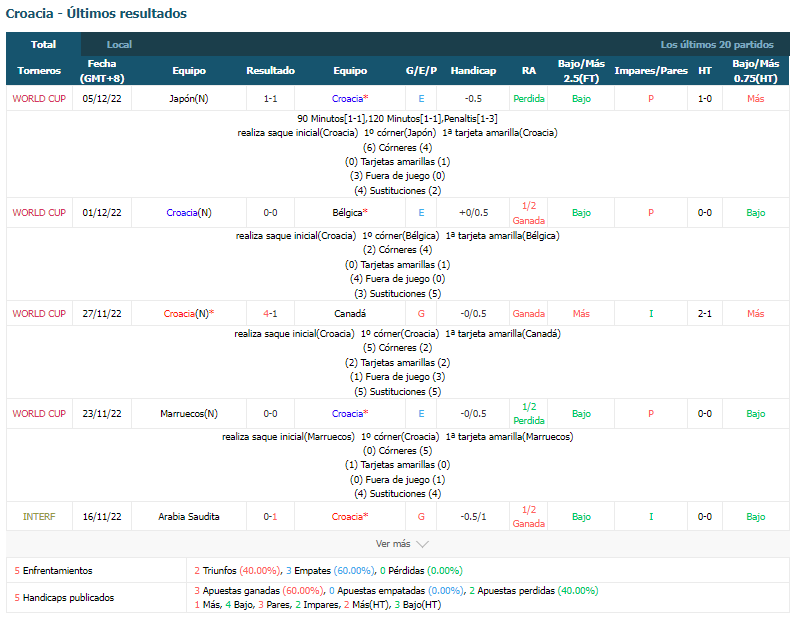Switch to the Local tab
This screenshot has height=619, width=798.
[x=119, y=44]
